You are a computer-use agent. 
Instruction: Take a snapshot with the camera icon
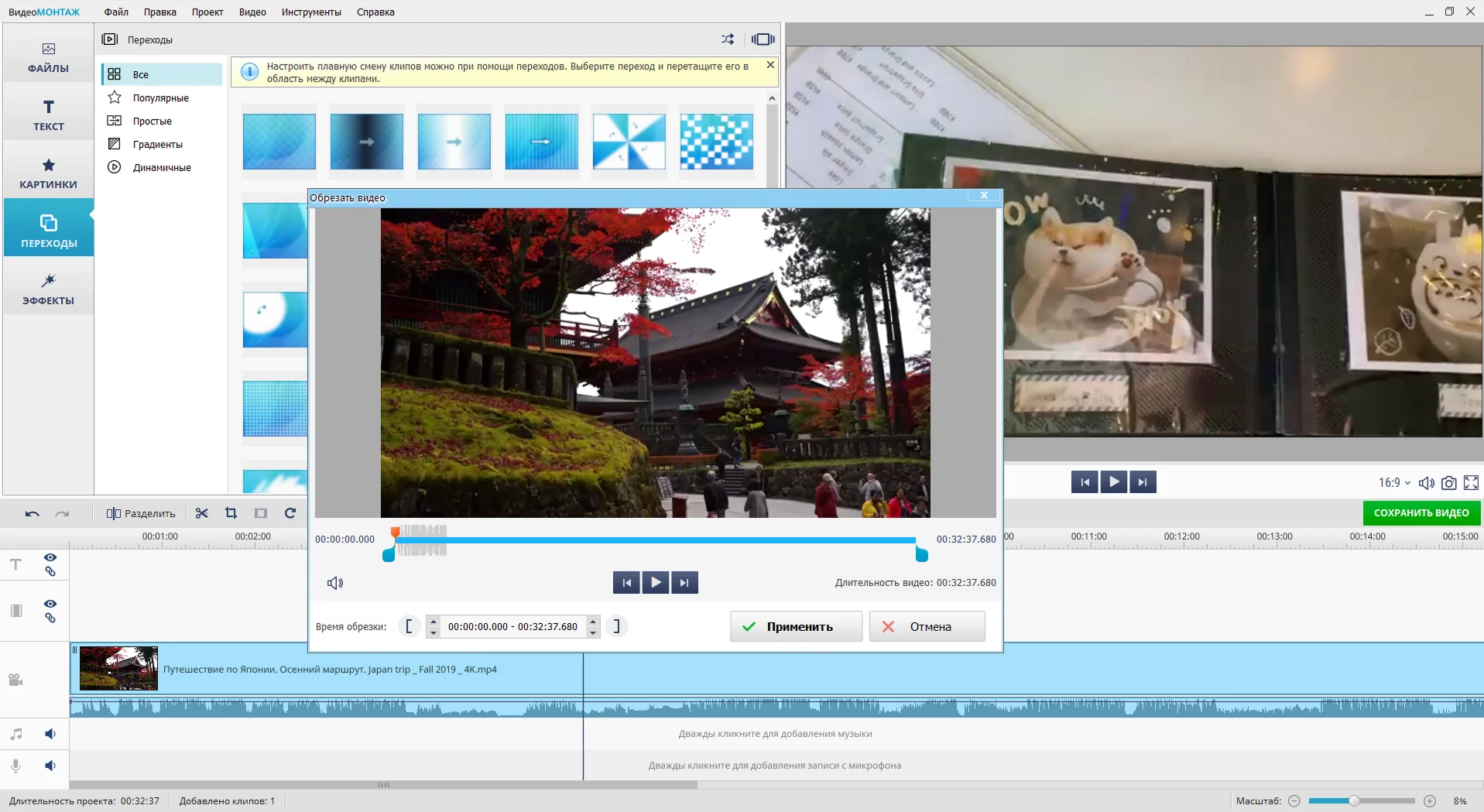pyautogui.click(x=1449, y=483)
